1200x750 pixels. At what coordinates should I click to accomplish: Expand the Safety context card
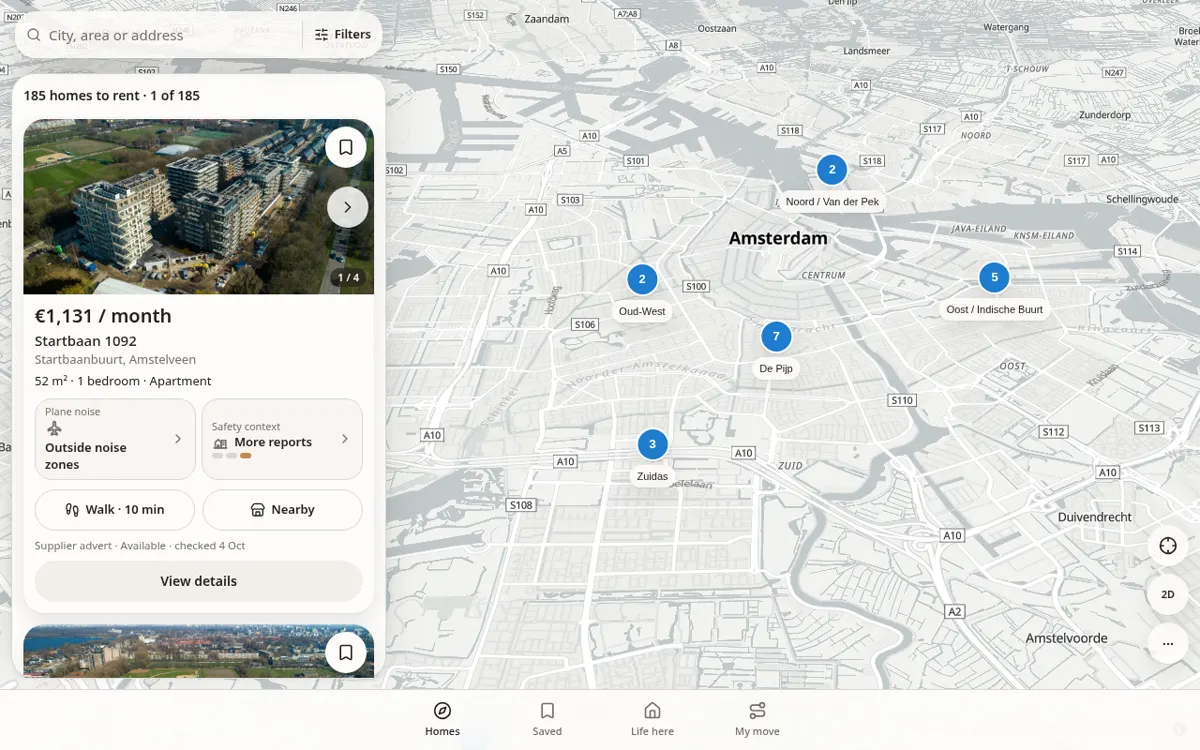(282, 439)
